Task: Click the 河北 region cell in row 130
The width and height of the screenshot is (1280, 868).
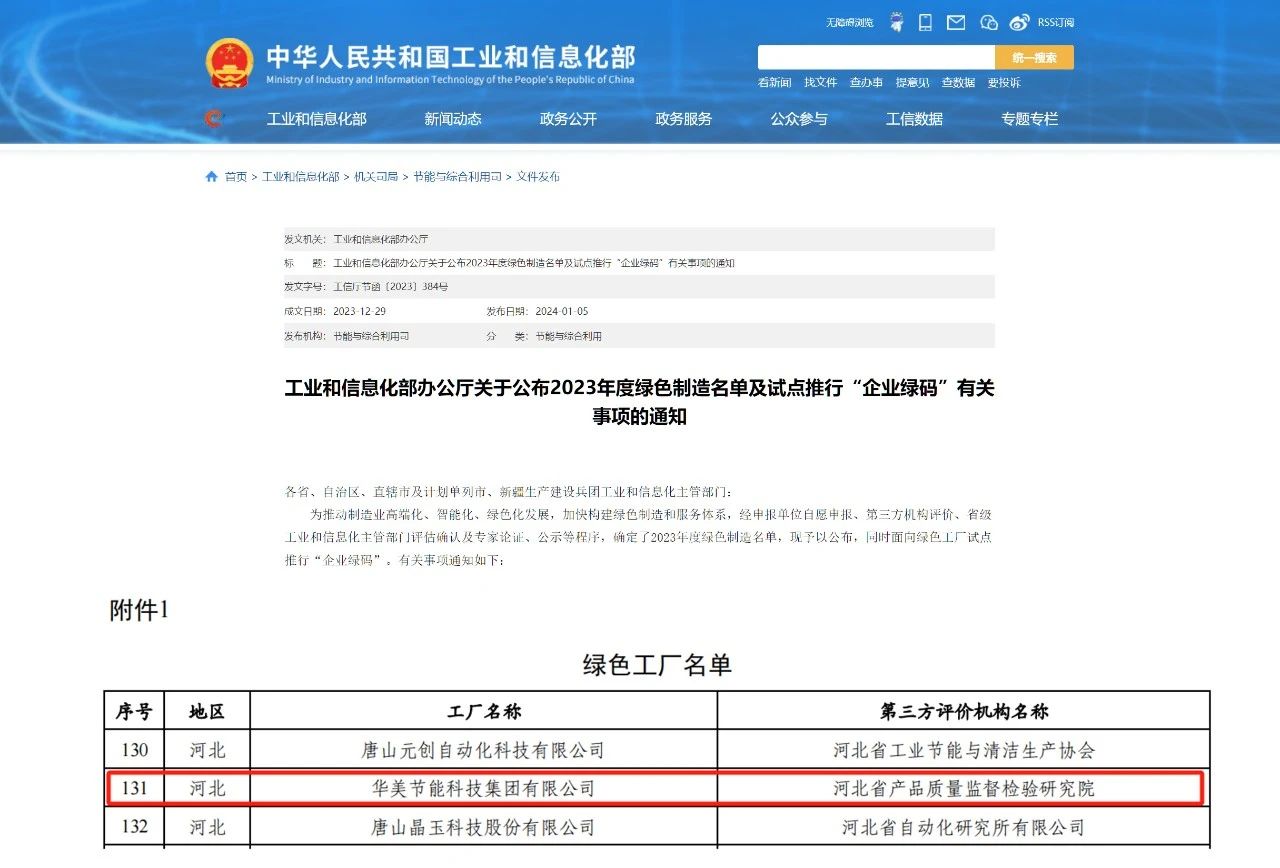Action: 207,750
